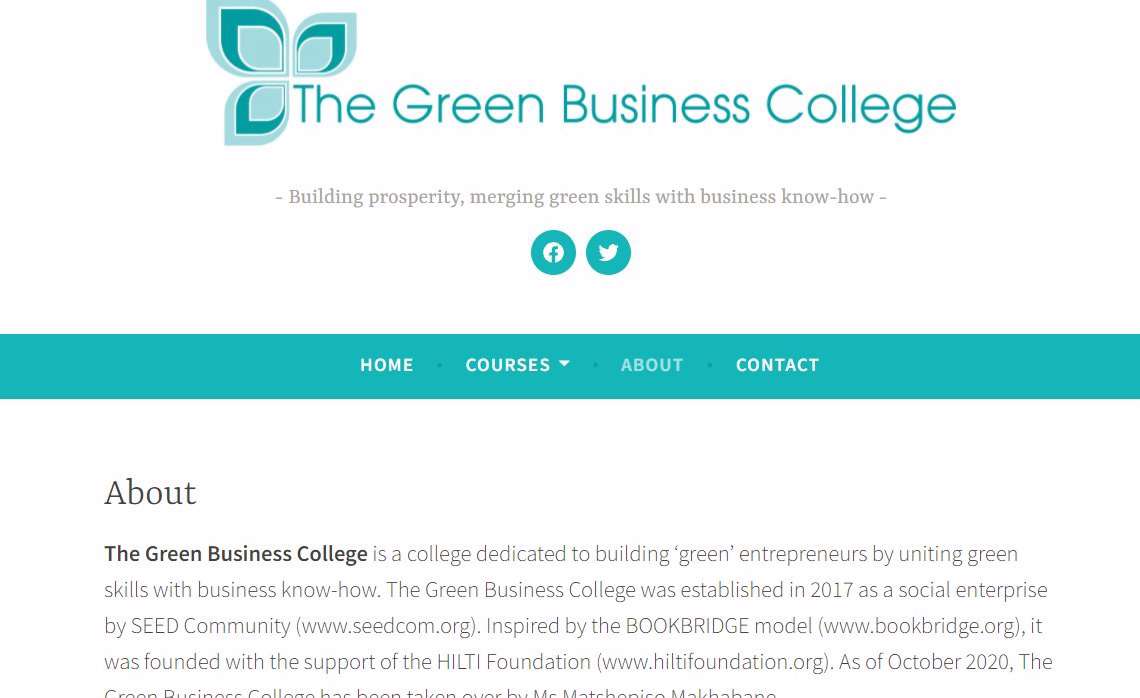
Task: Open the college's Twitter profile icon
Action: pyautogui.click(x=608, y=252)
